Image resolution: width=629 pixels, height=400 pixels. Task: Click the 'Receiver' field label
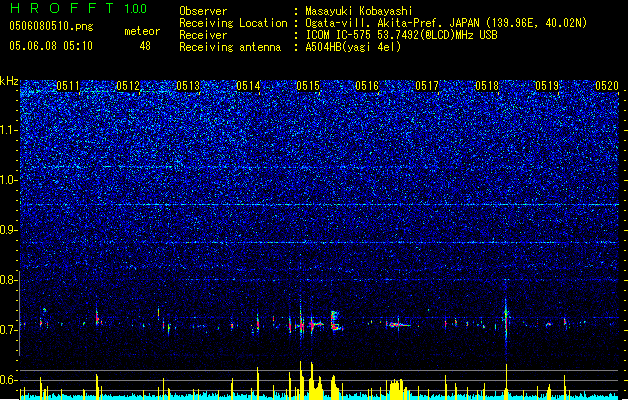pos(203,35)
